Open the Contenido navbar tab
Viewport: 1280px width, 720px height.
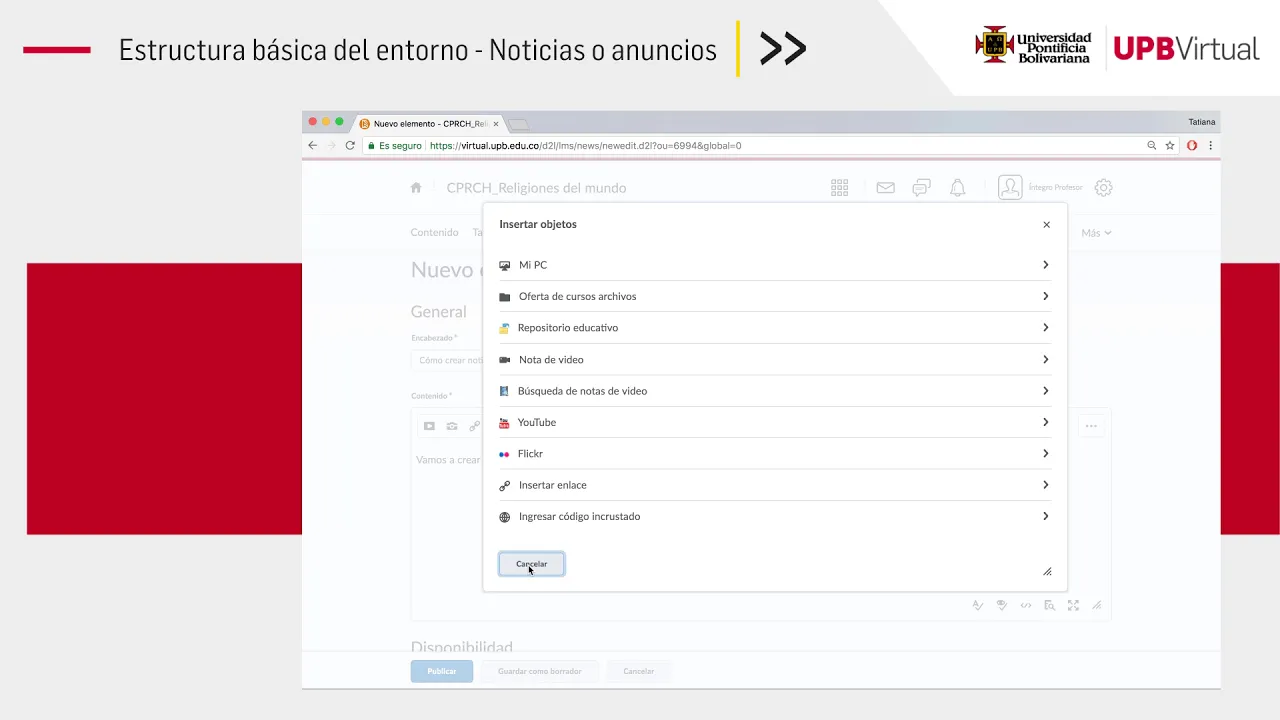(434, 232)
